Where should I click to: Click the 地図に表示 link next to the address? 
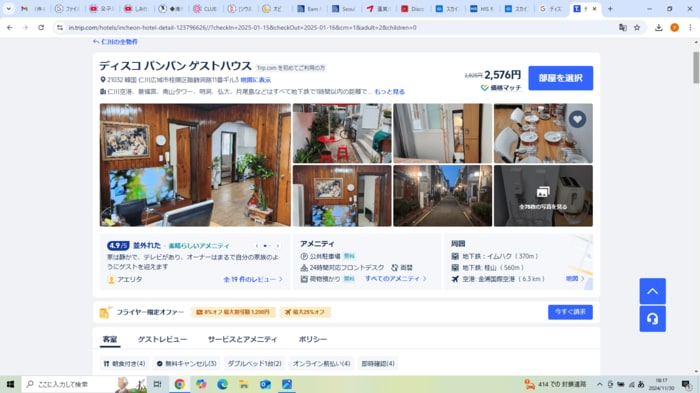coord(255,80)
